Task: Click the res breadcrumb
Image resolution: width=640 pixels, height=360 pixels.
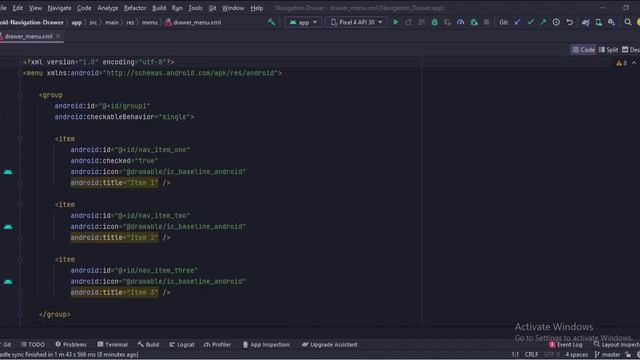Action: click(x=130, y=22)
